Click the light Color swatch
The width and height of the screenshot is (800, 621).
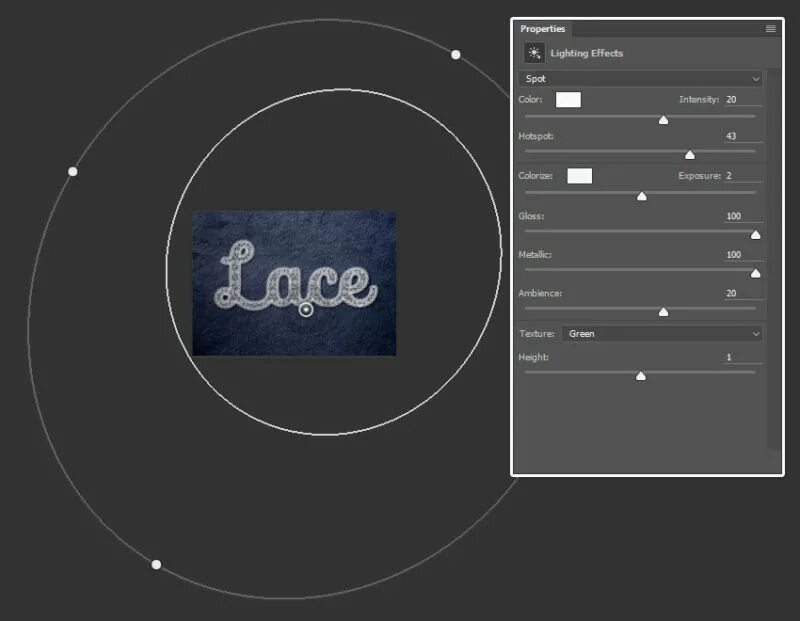(x=568, y=100)
